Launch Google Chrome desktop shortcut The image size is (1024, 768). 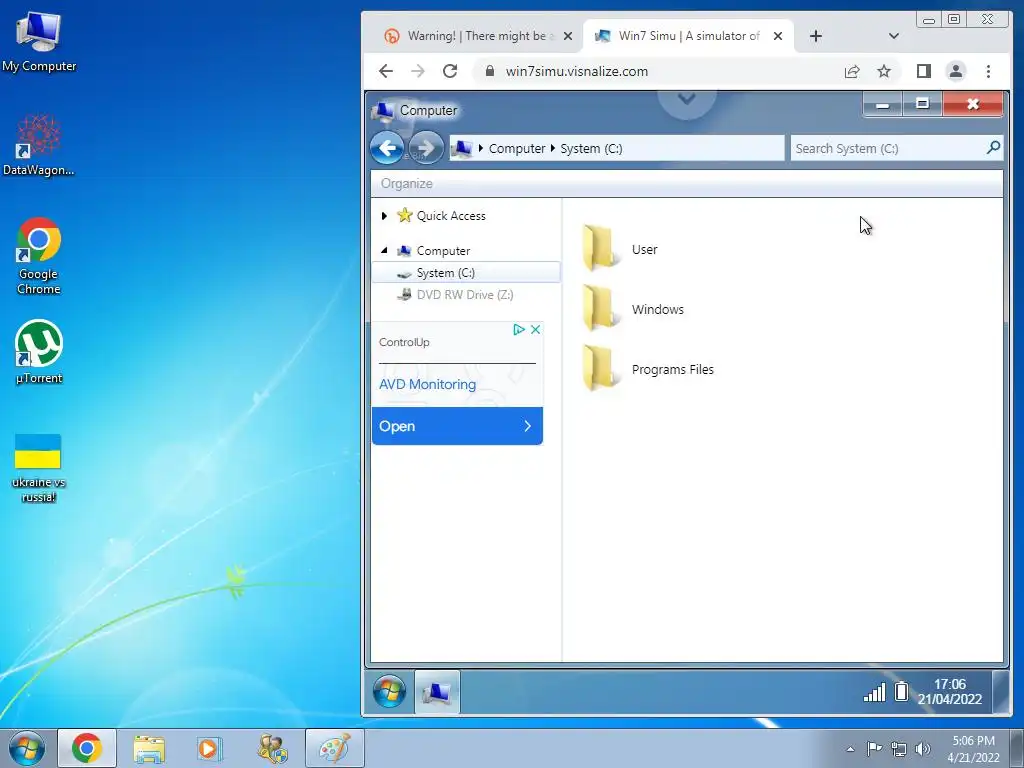(39, 255)
